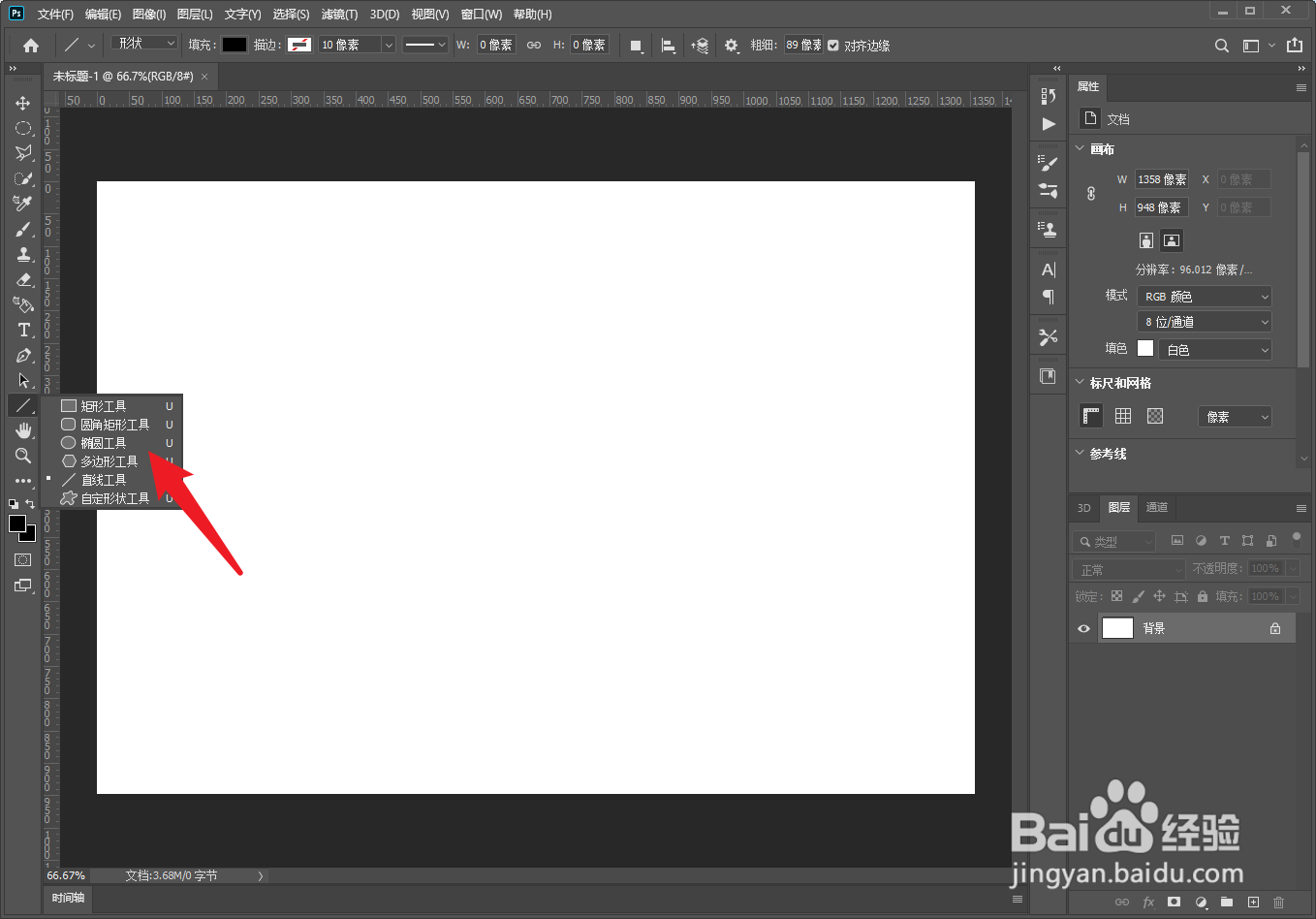The image size is (1316, 919).
Task: Select the Pen tool
Action: 23,355
